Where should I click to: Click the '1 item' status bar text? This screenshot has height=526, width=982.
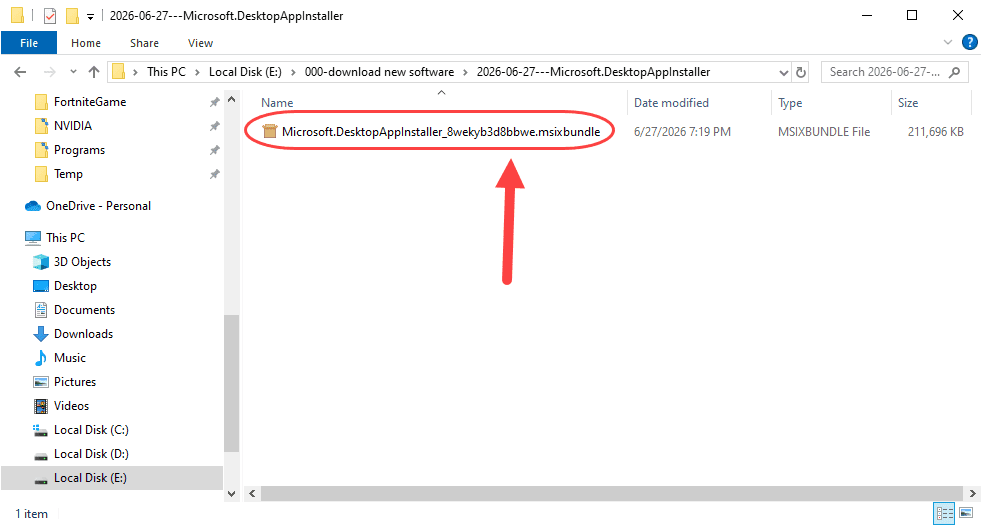[31, 514]
